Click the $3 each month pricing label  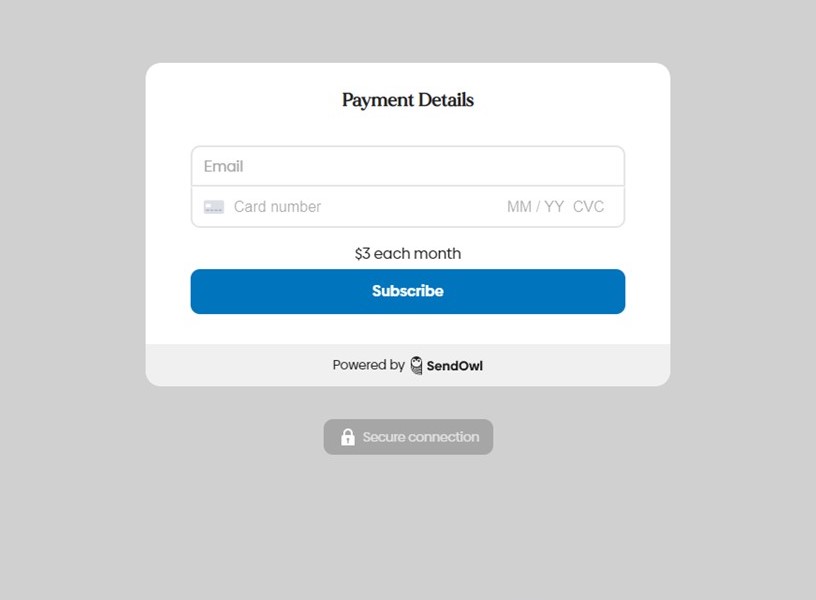(x=407, y=253)
